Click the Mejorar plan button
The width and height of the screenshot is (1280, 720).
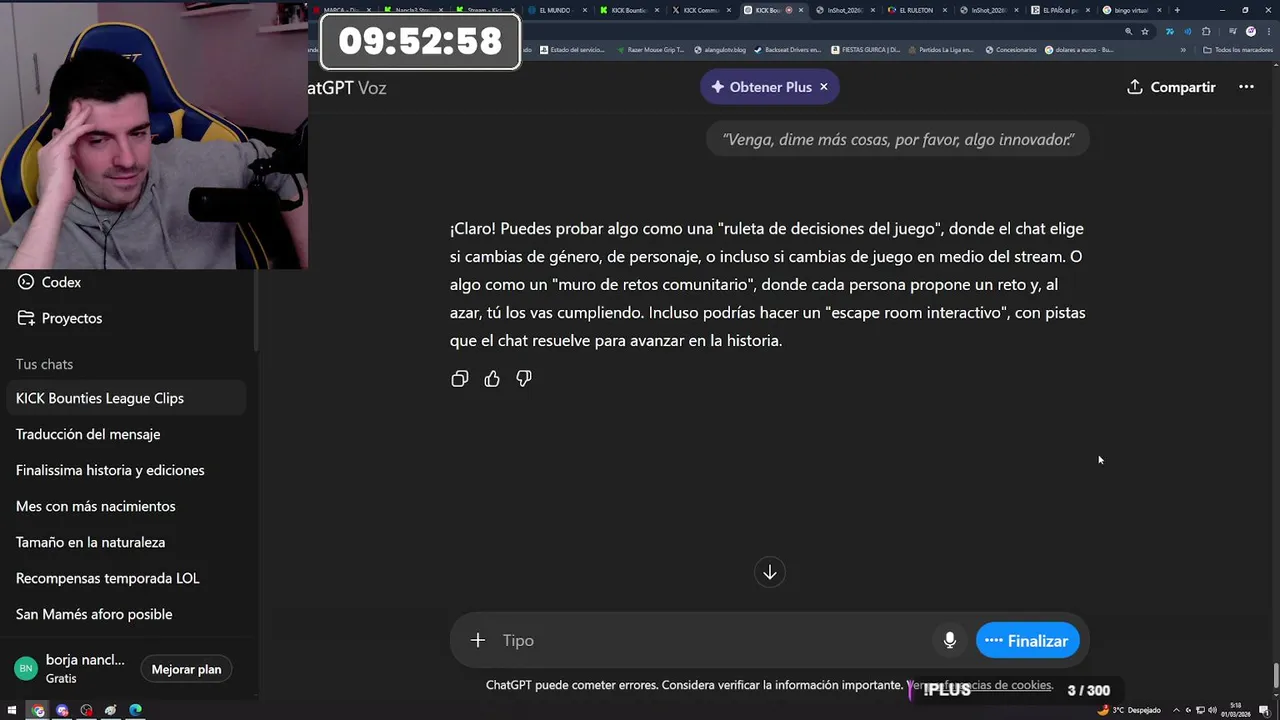(186, 669)
